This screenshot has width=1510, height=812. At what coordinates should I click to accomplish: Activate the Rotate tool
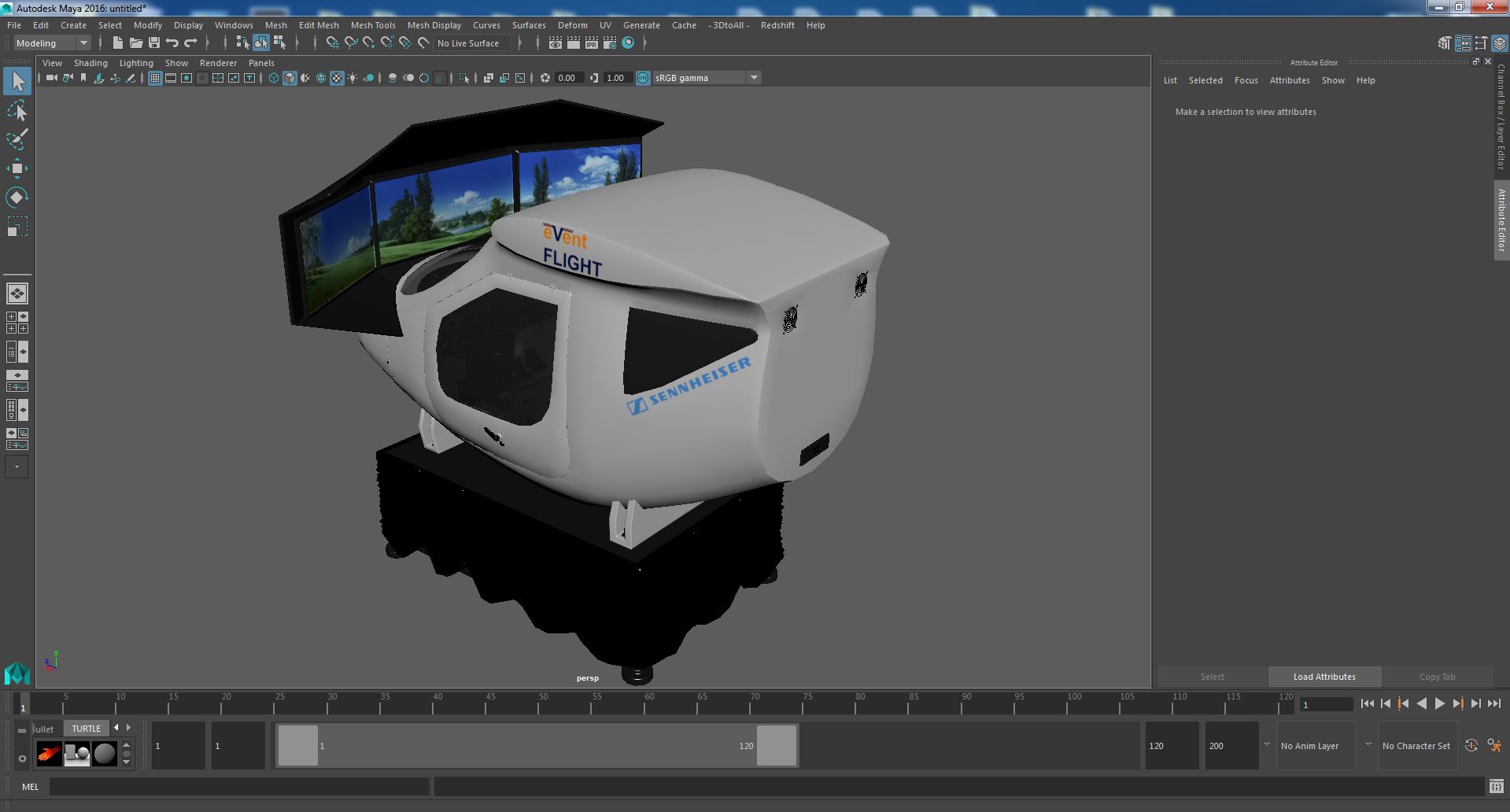(x=17, y=197)
